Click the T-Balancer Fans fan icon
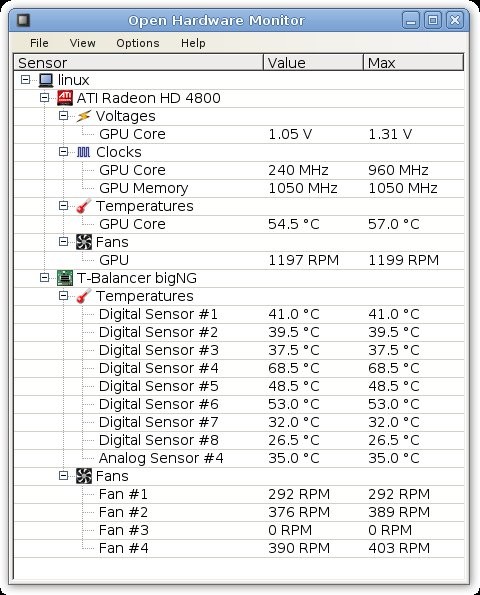The image size is (480, 595). click(x=84, y=476)
